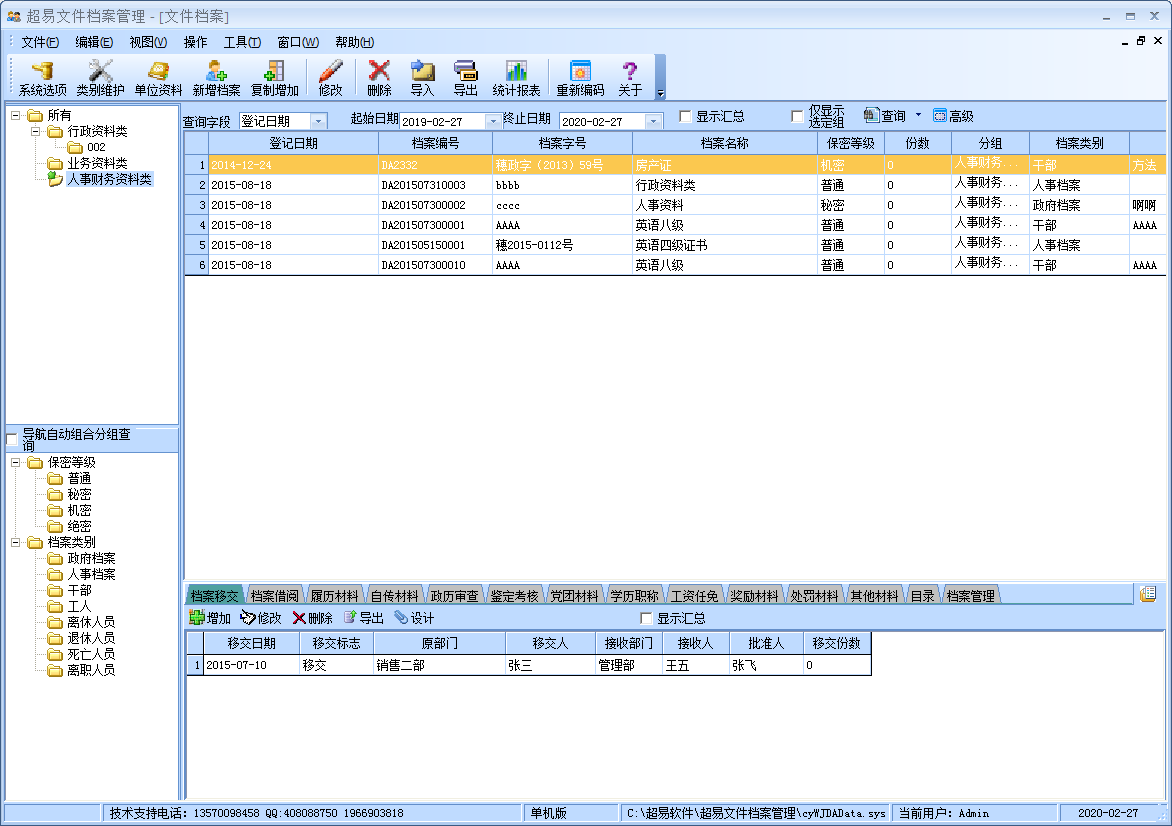Open 类别维护 category maintenance tool
The image size is (1172, 826).
[100, 78]
